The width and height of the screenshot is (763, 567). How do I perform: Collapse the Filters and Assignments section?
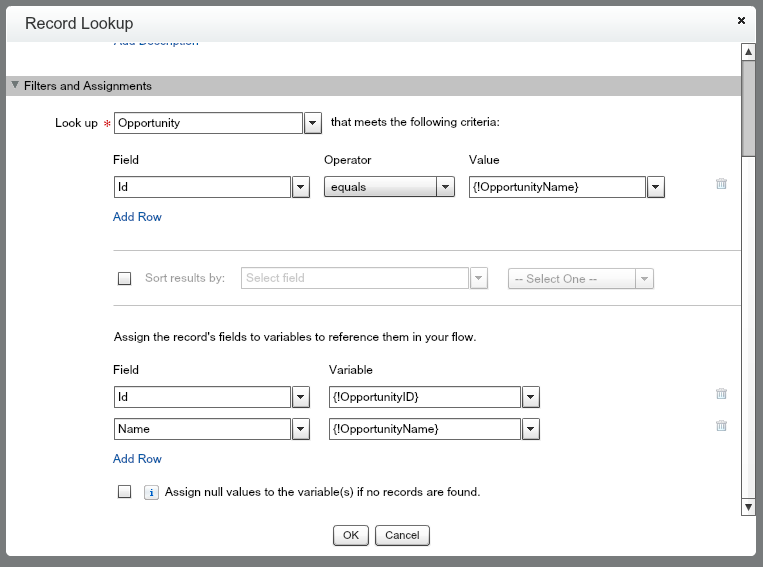(15, 86)
